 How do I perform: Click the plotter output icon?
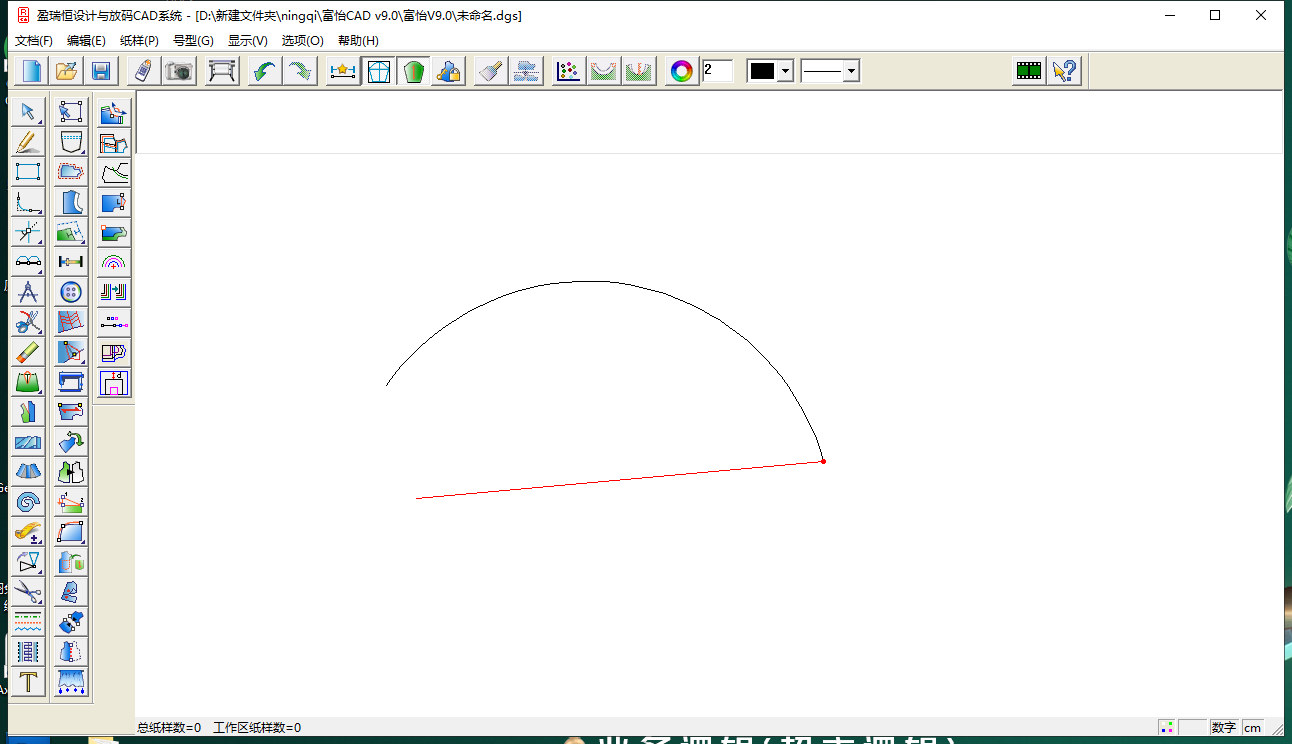point(222,71)
